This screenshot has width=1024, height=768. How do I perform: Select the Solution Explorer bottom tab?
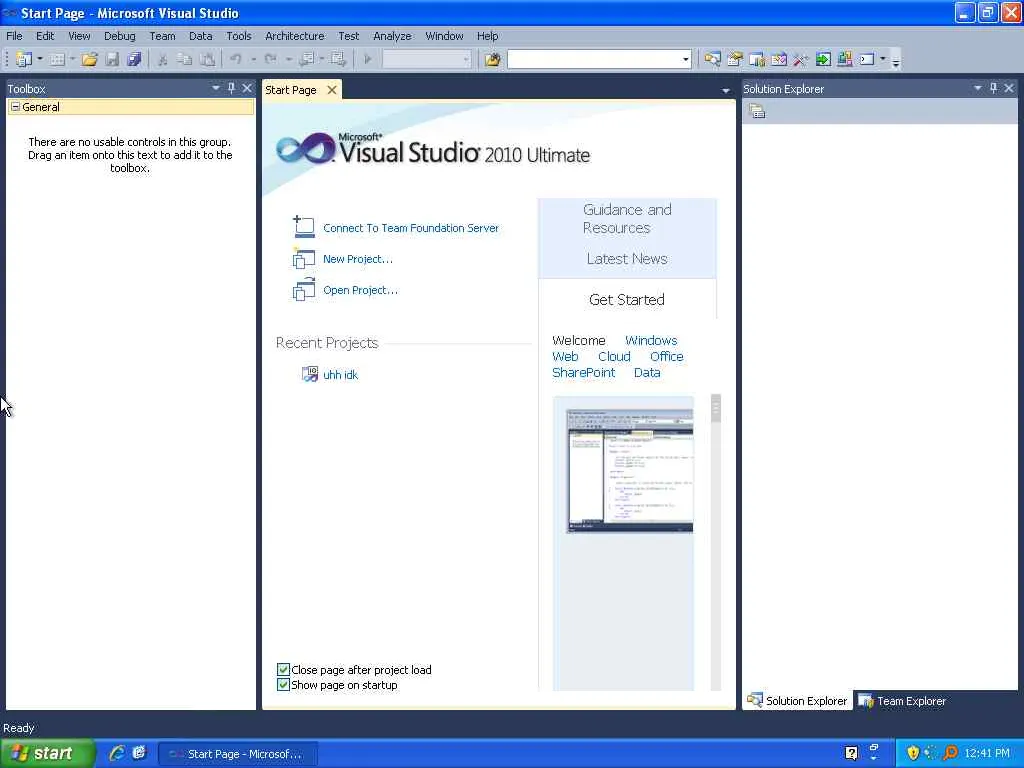797,701
